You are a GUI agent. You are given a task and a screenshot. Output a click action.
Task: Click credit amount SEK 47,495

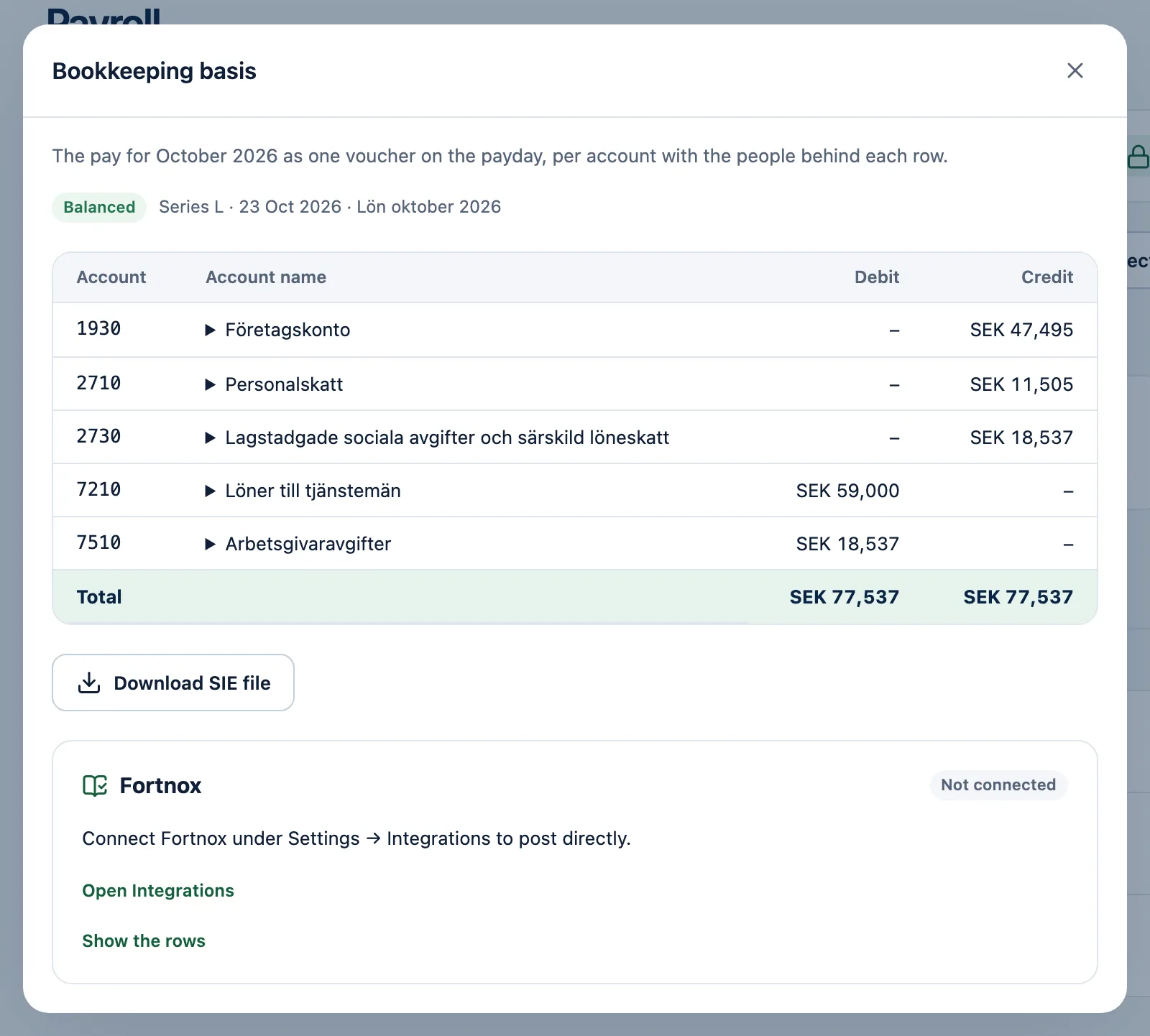[x=1021, y=330]
